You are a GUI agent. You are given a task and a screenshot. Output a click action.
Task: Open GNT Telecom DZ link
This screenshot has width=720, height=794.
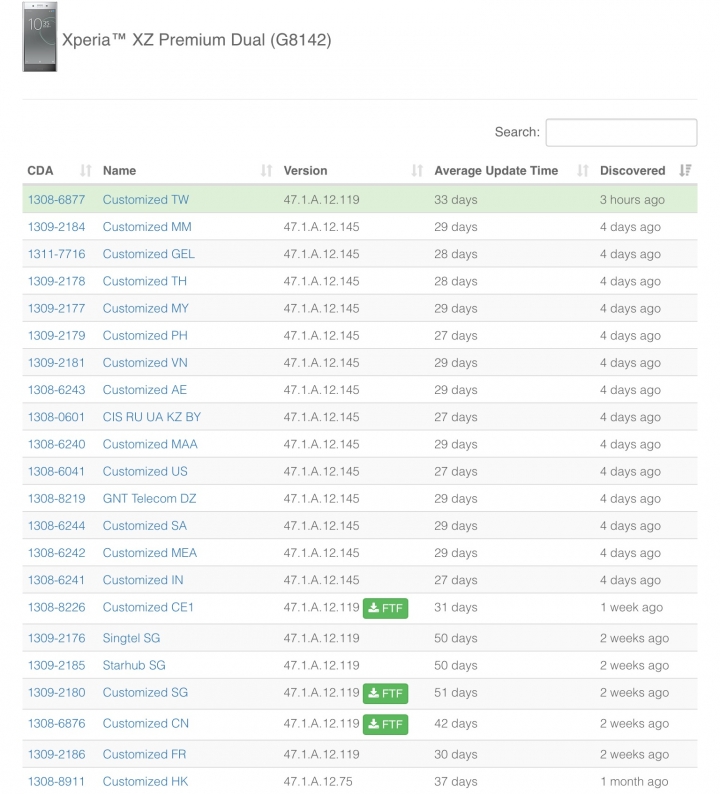tap(149, 498)
